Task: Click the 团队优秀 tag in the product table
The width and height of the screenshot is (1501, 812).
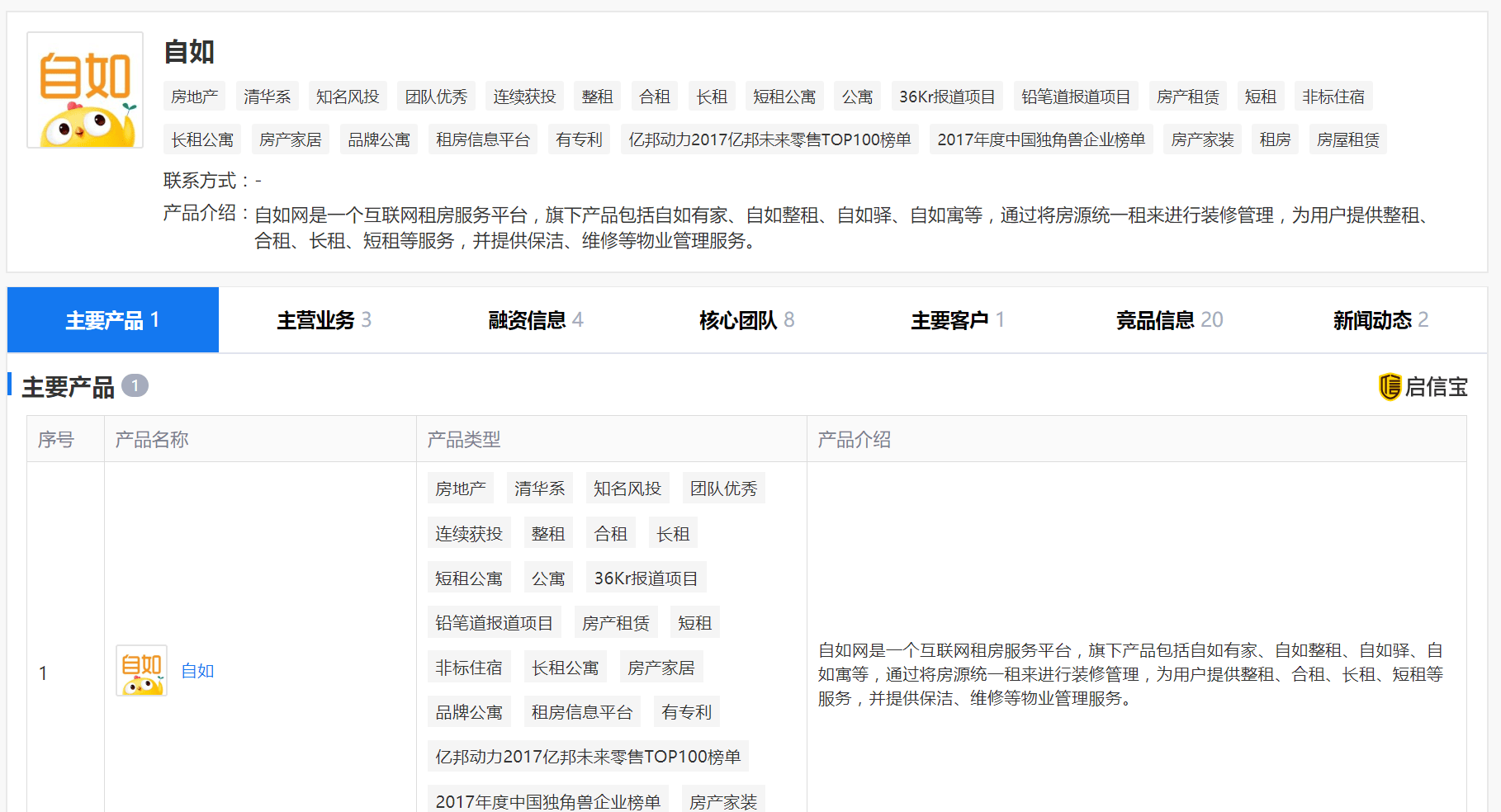Action: 724,489
